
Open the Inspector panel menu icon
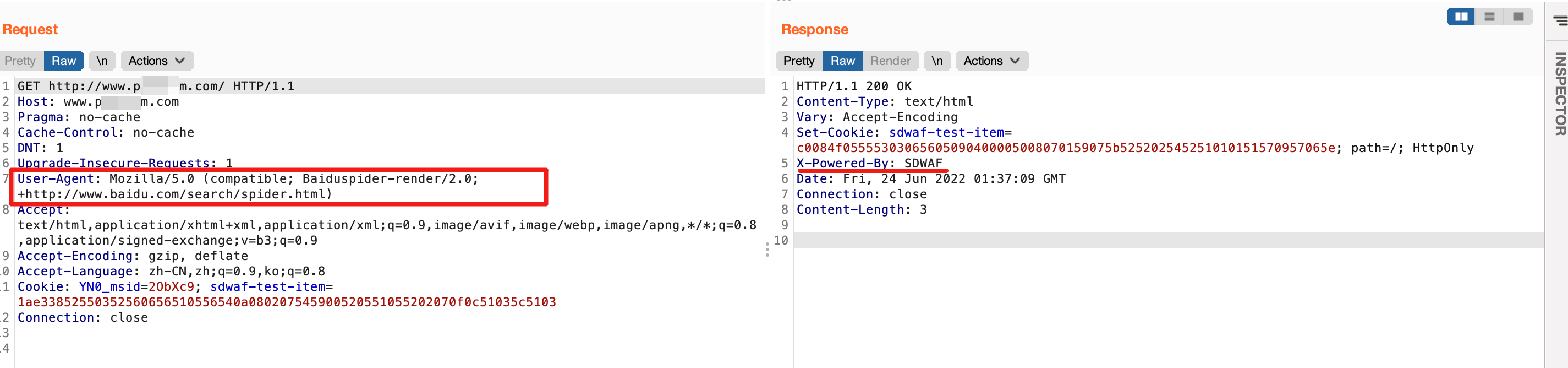tap(1560, 20)
